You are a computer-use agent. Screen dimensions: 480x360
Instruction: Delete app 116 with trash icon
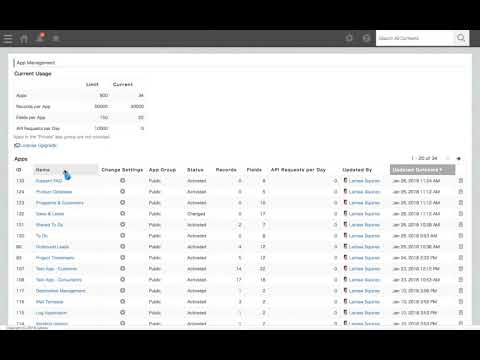pyautogui.click(x=461, y=301)
